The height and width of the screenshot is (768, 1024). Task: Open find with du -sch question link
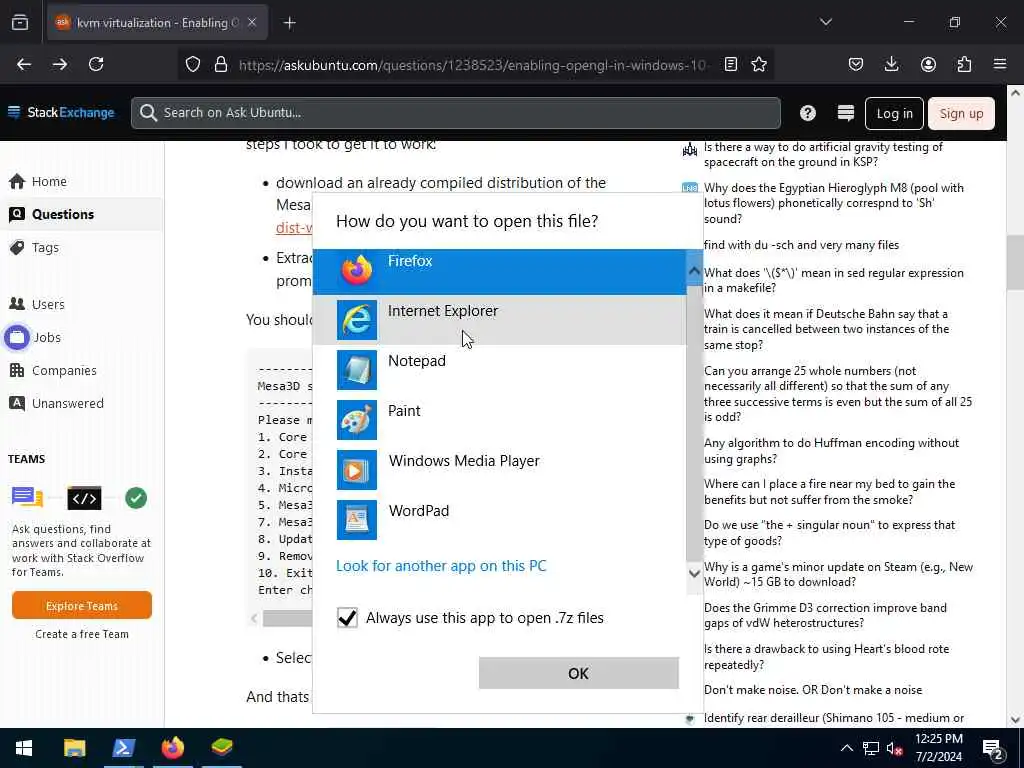pos(801,245)
